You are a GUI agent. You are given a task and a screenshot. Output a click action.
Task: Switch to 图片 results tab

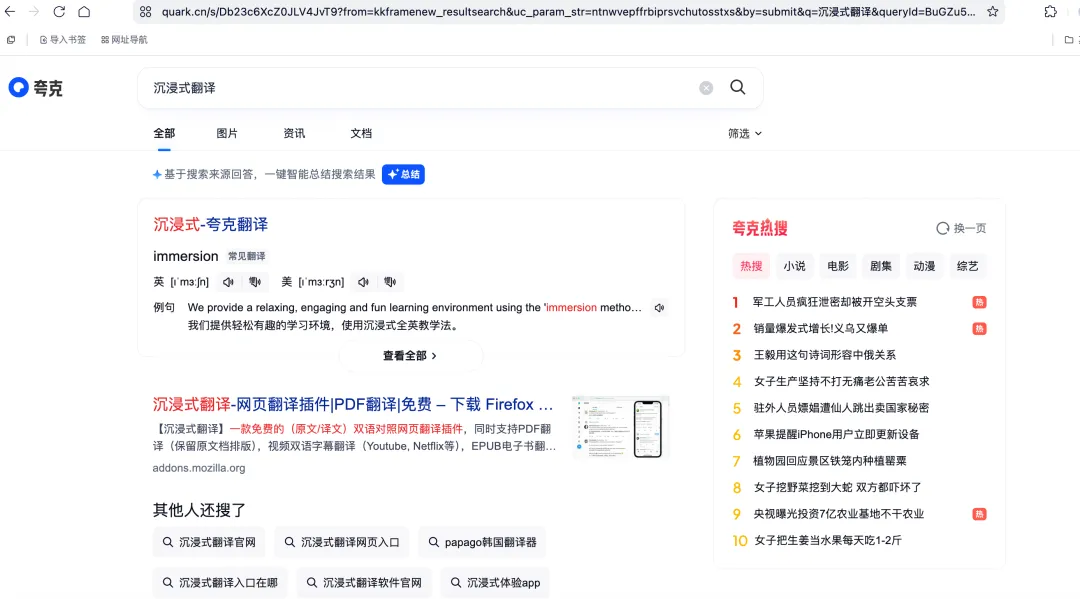(227, 134)
